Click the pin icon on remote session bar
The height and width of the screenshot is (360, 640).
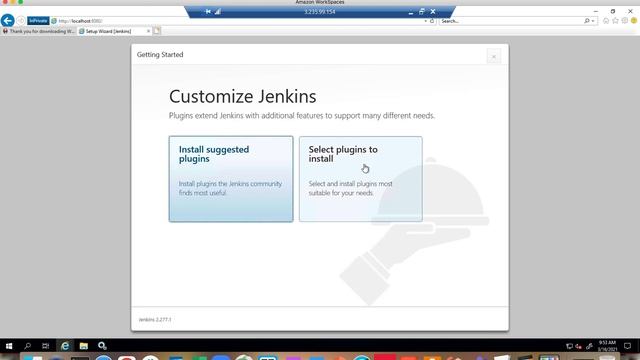click(208, 11)
